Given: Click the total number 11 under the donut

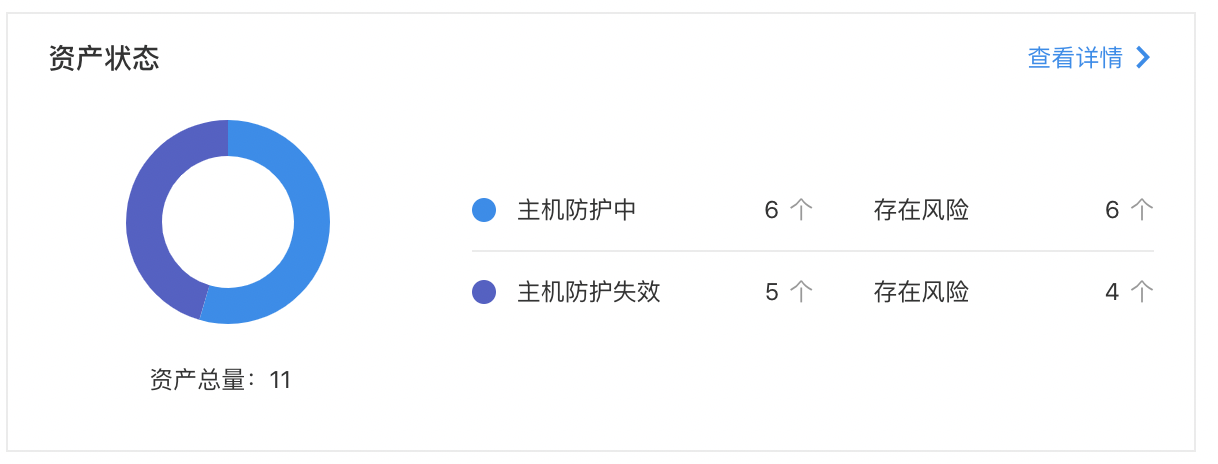Looking at the screenshot, I should pyautogui.click(x=280, y=380).
